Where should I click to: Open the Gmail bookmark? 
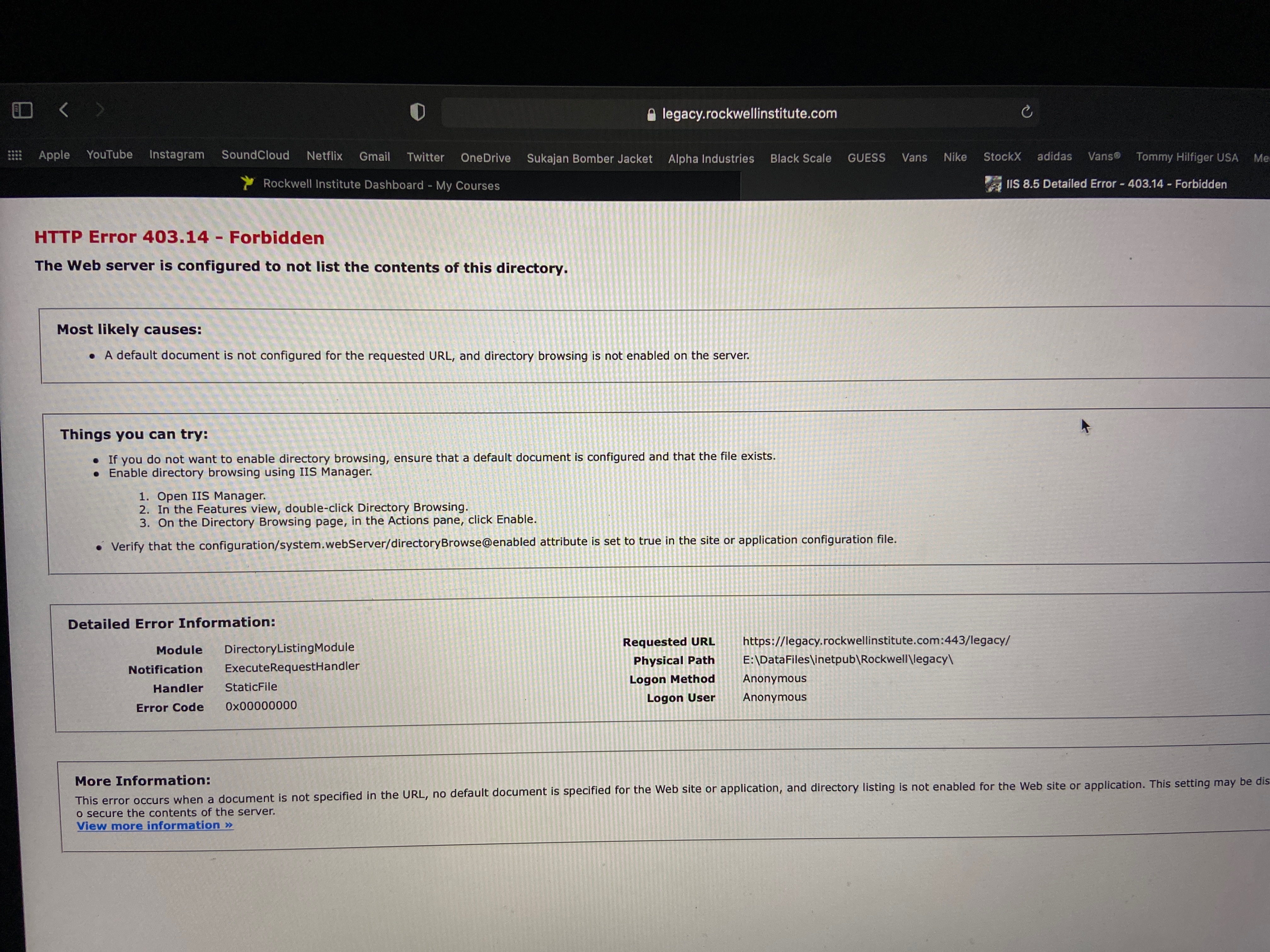click(x=374, y=157)
